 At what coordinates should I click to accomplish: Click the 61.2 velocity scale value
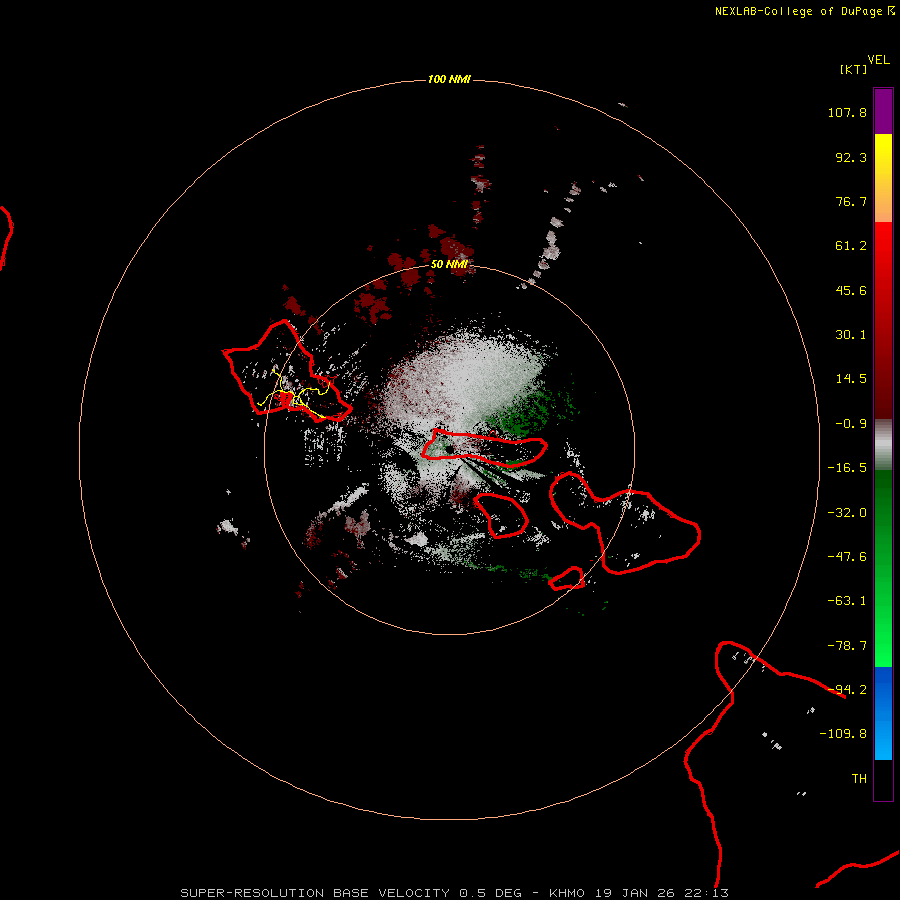(x=851, y=246)
